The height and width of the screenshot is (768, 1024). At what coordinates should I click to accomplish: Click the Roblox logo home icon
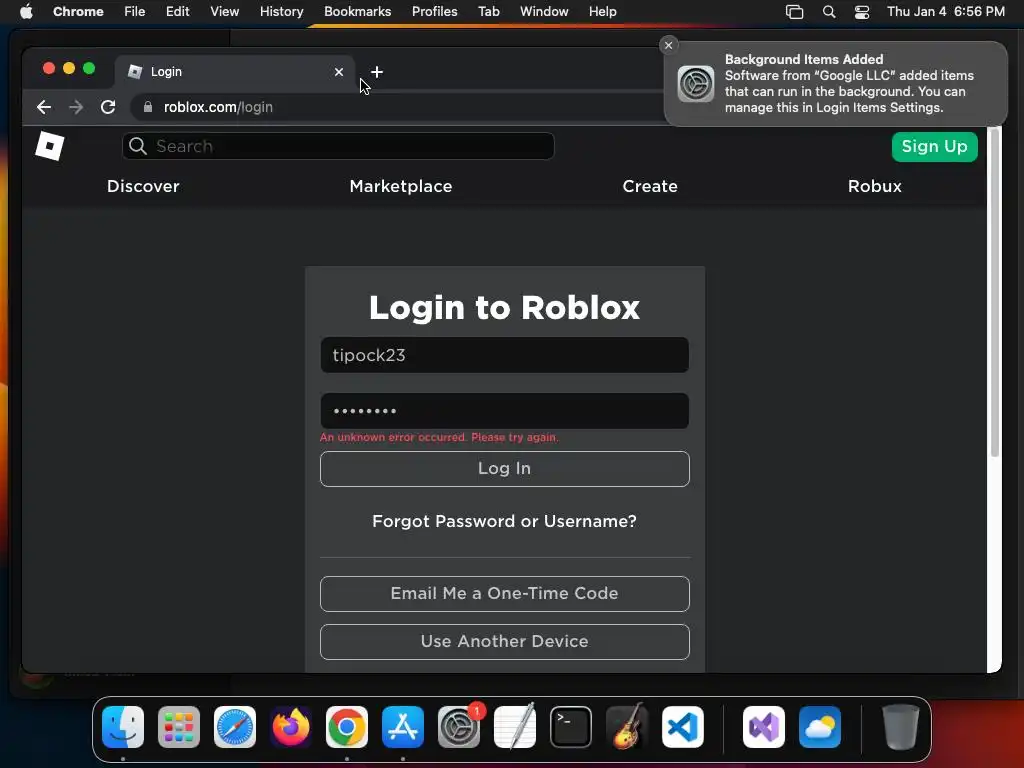50,146
